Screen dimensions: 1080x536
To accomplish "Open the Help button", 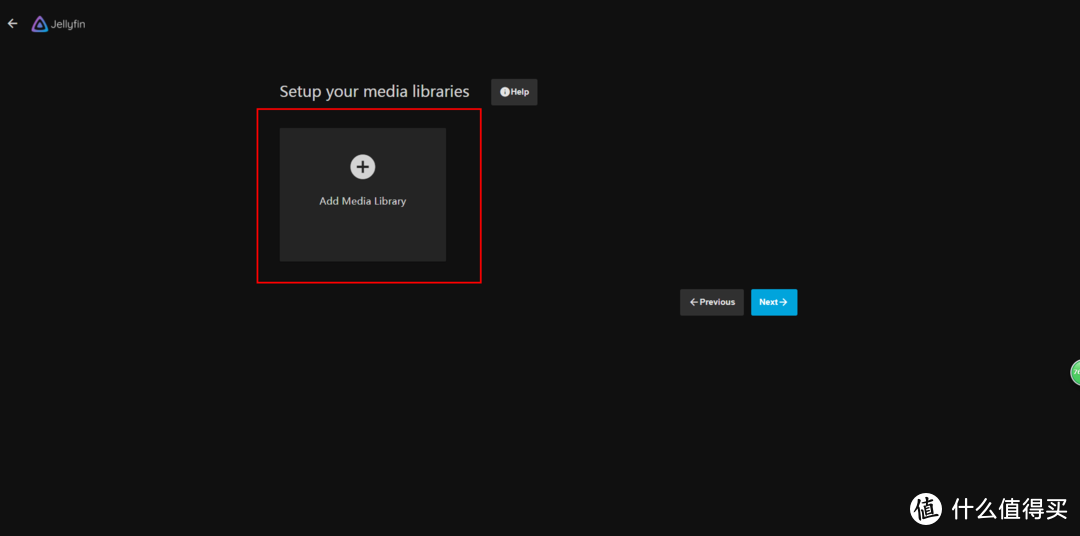I will [x=514, y=92].
